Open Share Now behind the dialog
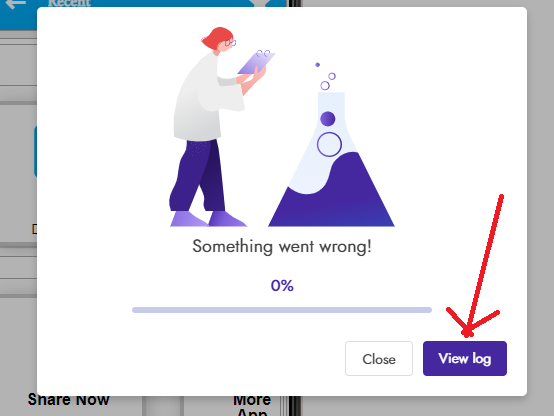554x416 pixels. 69,400
